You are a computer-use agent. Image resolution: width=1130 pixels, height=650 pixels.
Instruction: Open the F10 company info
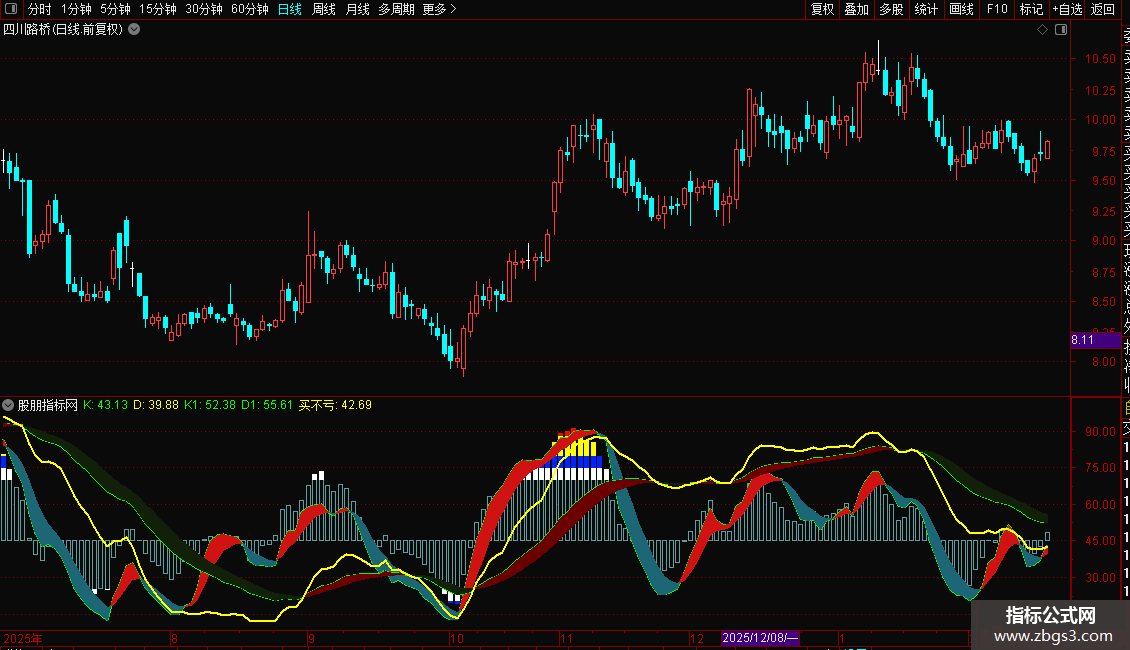click(x=997, y=9)
